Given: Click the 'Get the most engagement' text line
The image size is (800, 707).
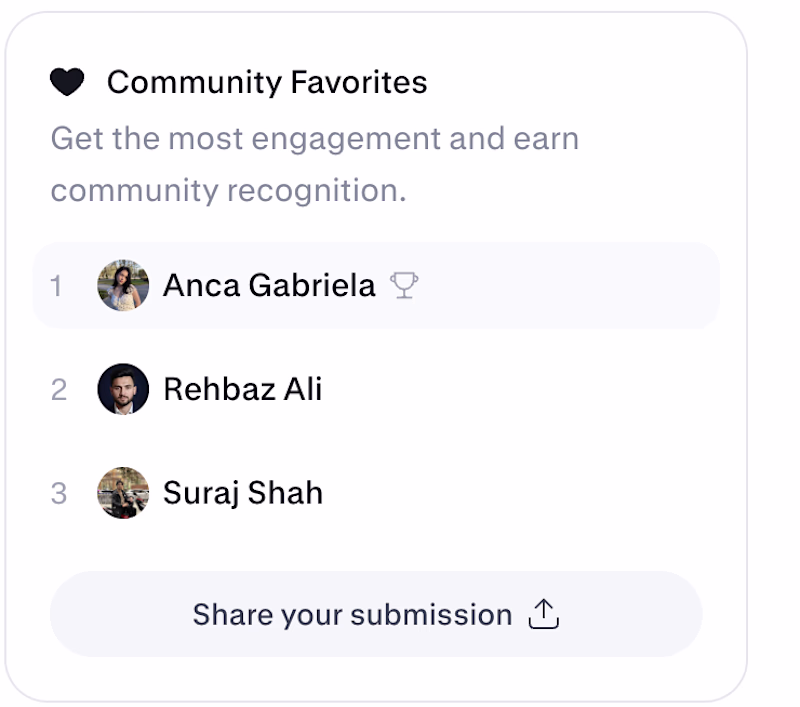Looking at the screenshot, I should point(315,139).
